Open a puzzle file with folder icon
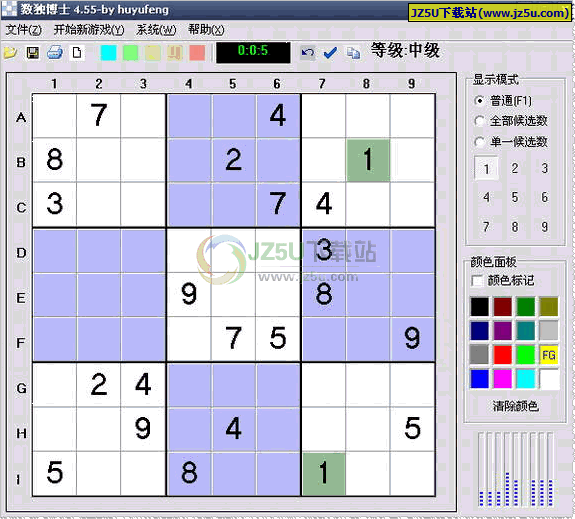The height and width of the screenshot is (519, 575). [x=11, y=53]
